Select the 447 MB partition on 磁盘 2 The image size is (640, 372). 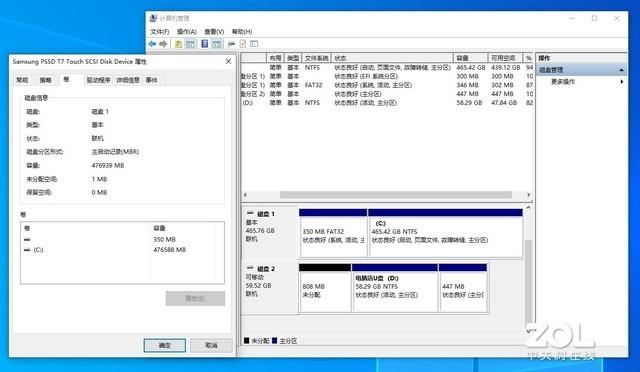point(463,288)
